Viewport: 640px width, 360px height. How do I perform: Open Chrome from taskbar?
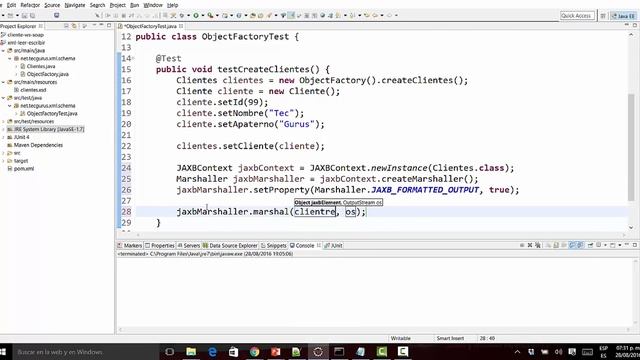255,352
